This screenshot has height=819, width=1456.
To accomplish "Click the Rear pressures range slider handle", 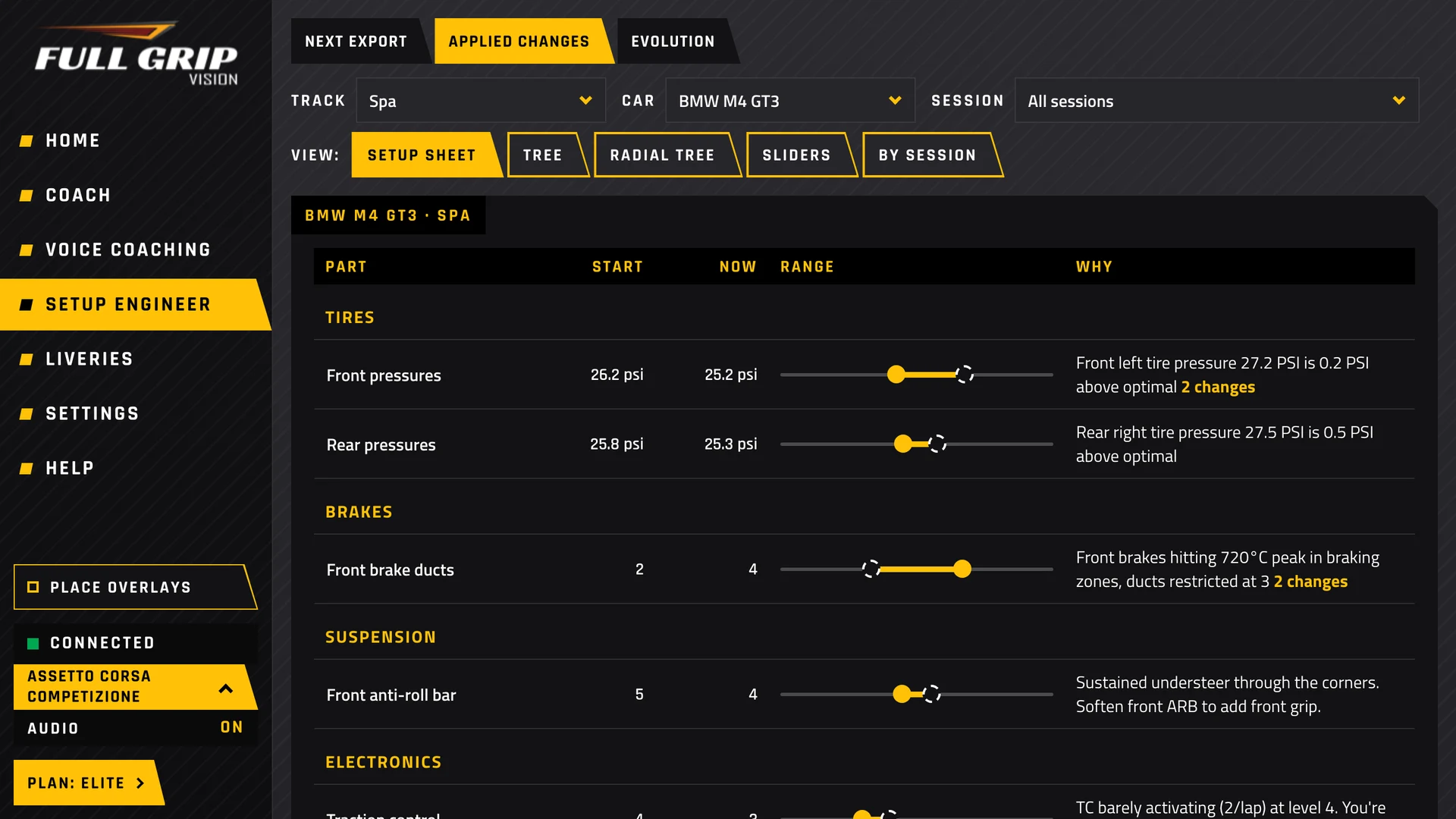I will point(903,444).
